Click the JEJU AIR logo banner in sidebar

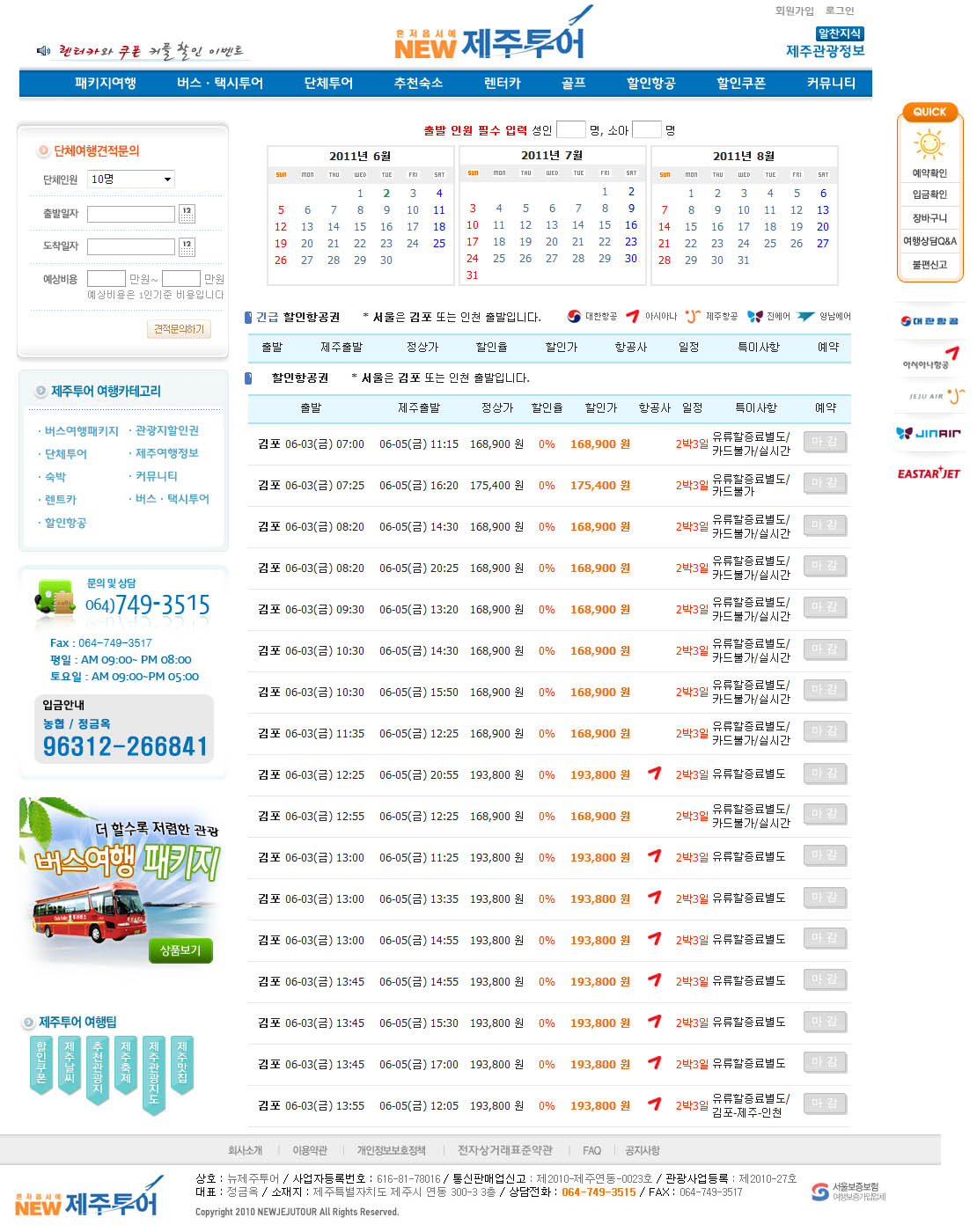(x=937, y=396)
